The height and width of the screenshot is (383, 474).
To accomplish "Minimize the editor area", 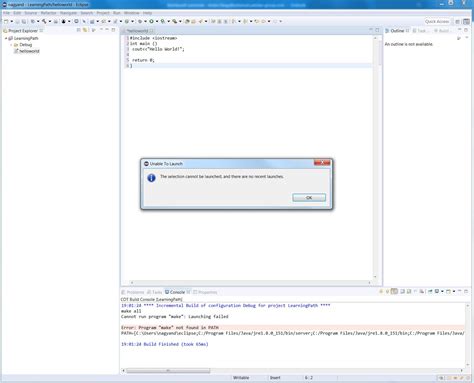I will pos(371,30).
